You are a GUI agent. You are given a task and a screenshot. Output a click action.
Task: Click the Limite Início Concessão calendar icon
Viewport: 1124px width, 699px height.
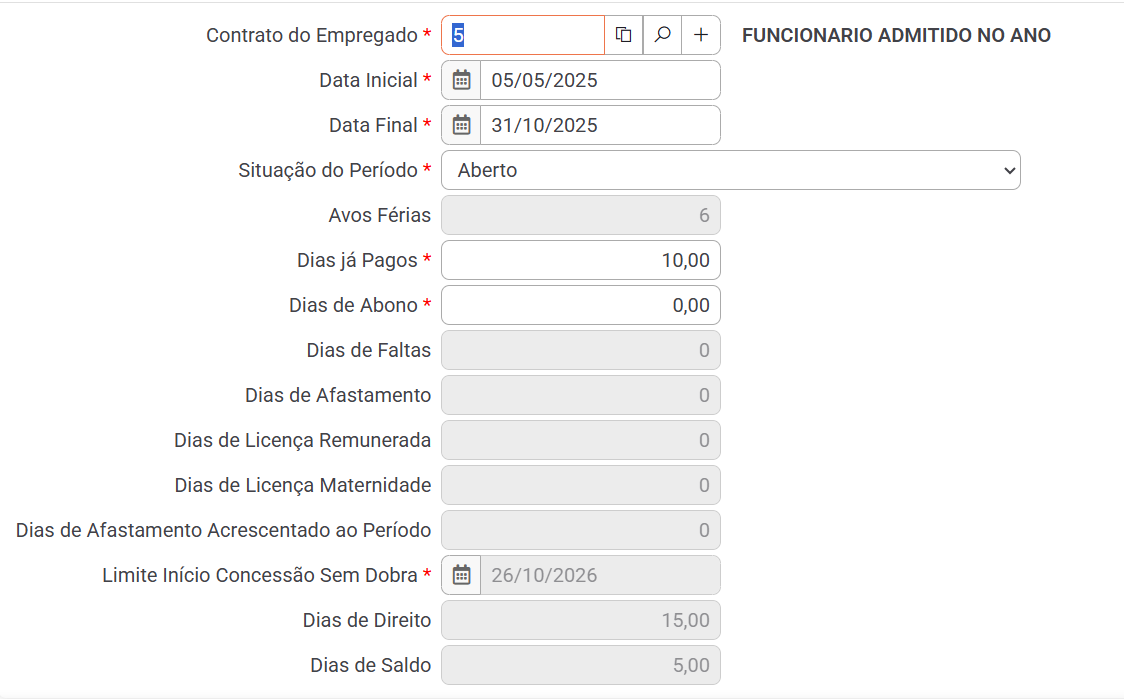coord(461,575)
